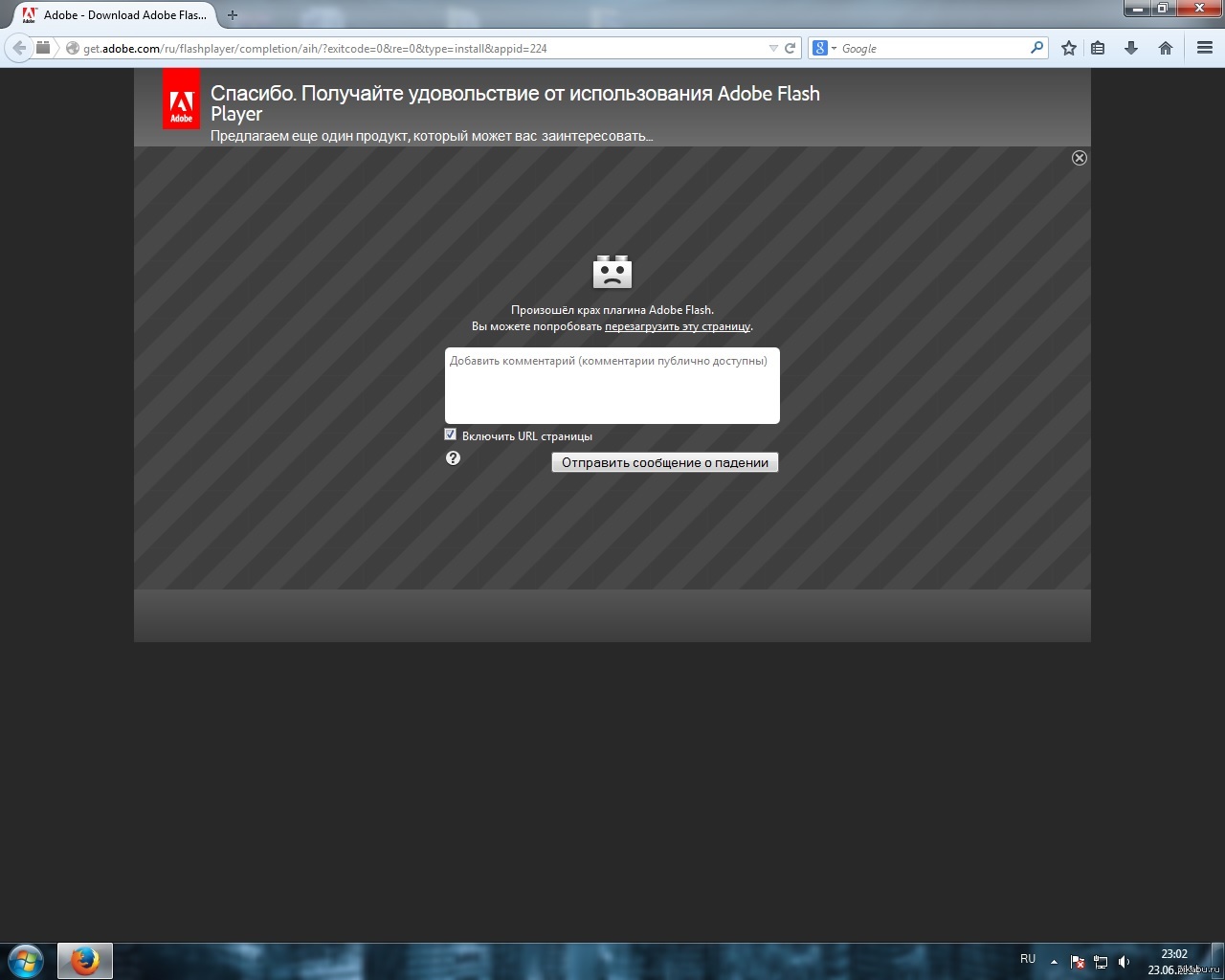This screenshot has width=1225, height=980.
Task: Click the bookmark star icon
Action: [x=1069, y=48]
